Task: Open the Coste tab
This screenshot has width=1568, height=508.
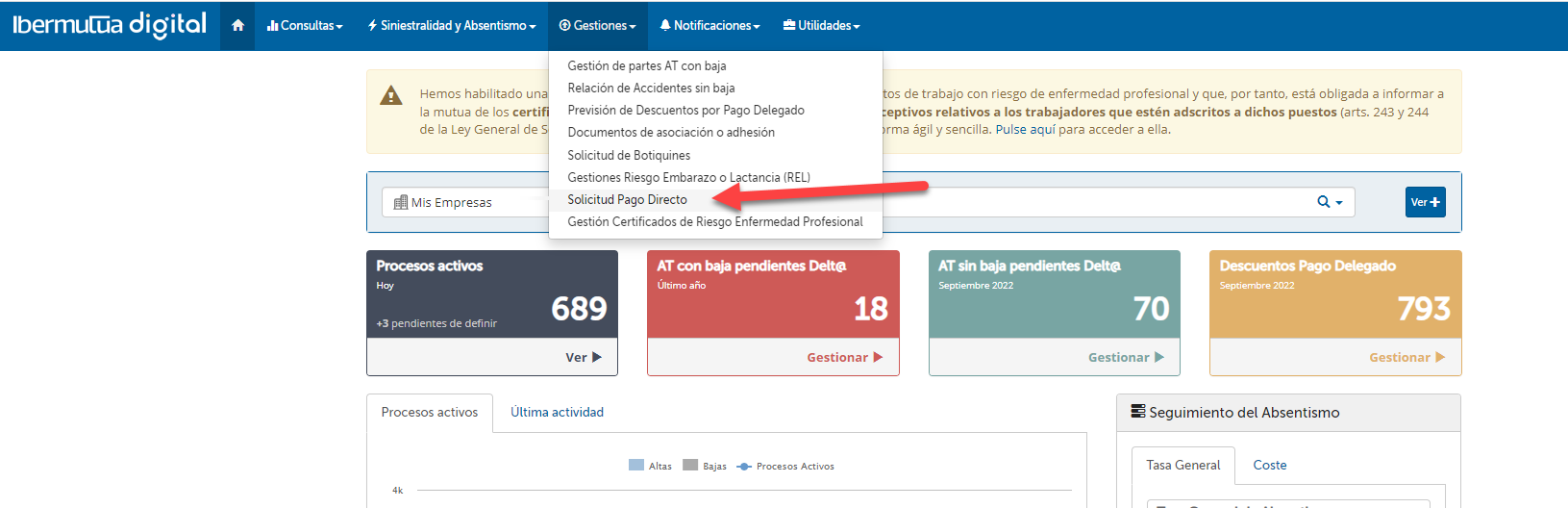Action: click(1269, 466)
